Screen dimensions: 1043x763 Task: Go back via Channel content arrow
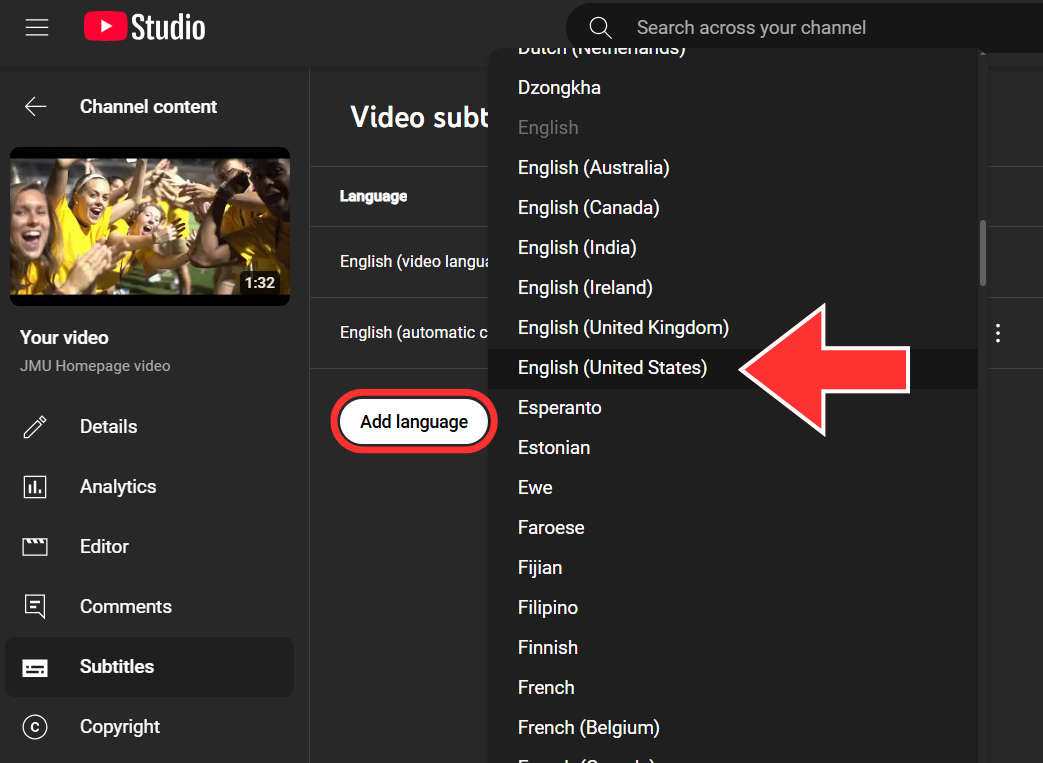pyautogui.click(x=36, y=107)
